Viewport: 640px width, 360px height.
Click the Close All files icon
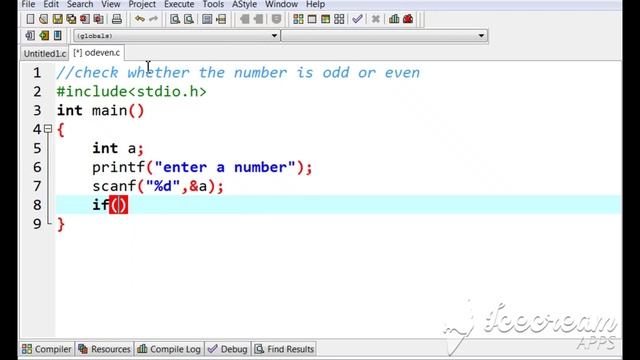[98, 19]
